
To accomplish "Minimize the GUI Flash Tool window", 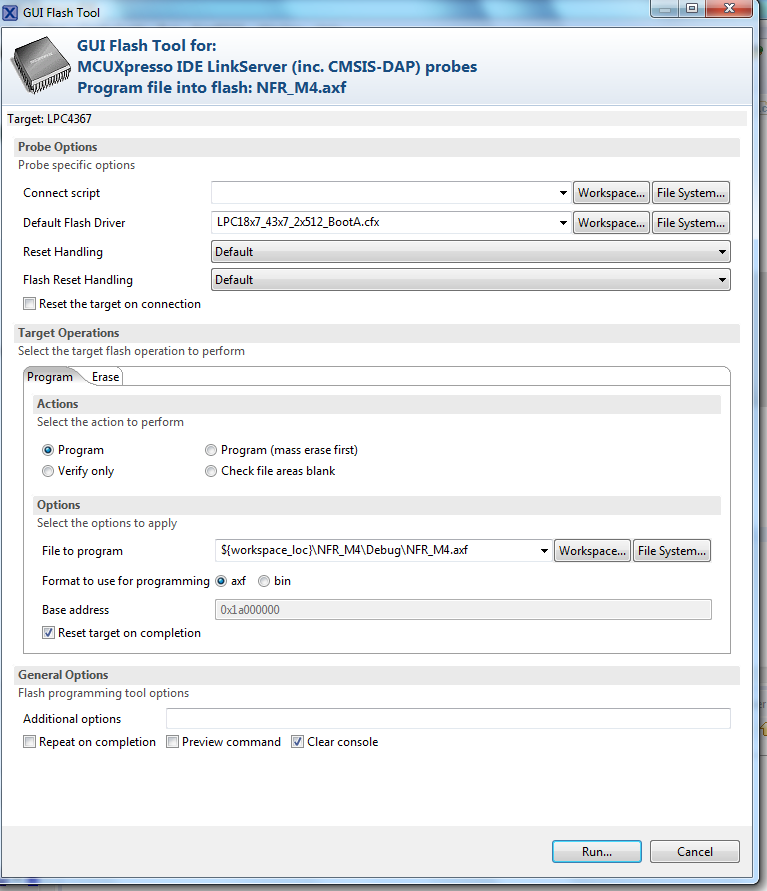I will point(666,9).
